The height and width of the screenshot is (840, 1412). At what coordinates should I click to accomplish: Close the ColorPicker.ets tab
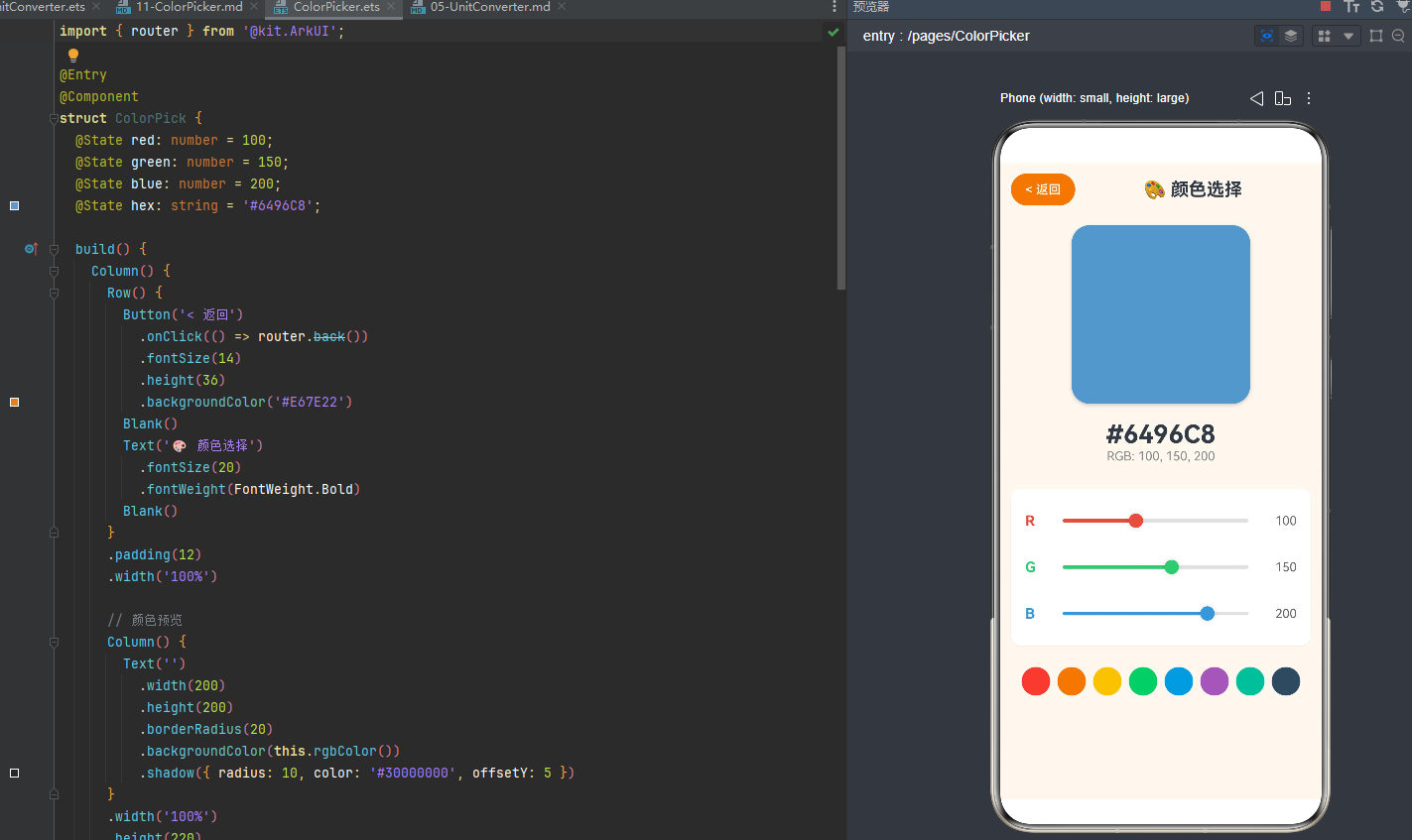coord(391,7)
